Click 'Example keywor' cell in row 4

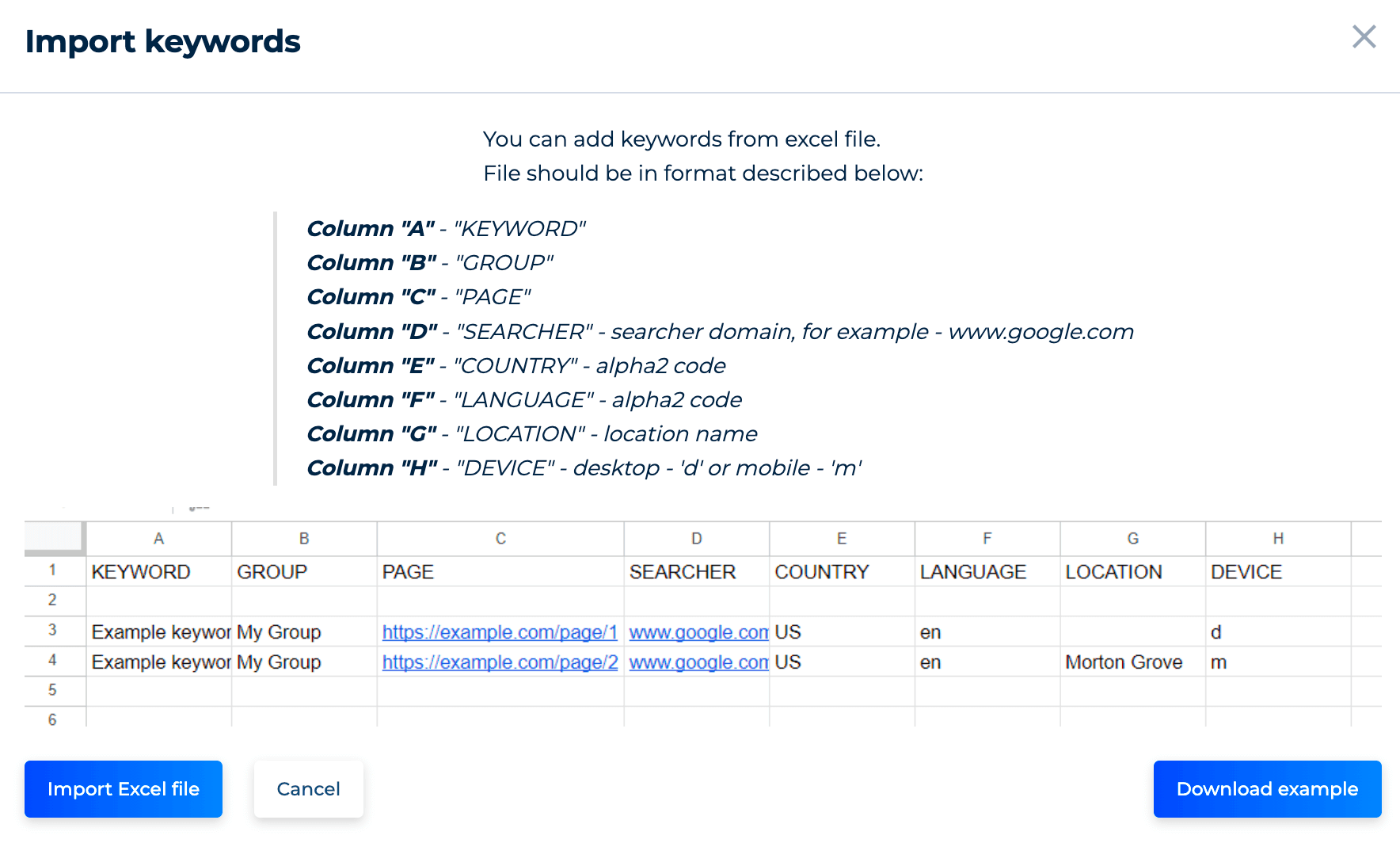159,662
